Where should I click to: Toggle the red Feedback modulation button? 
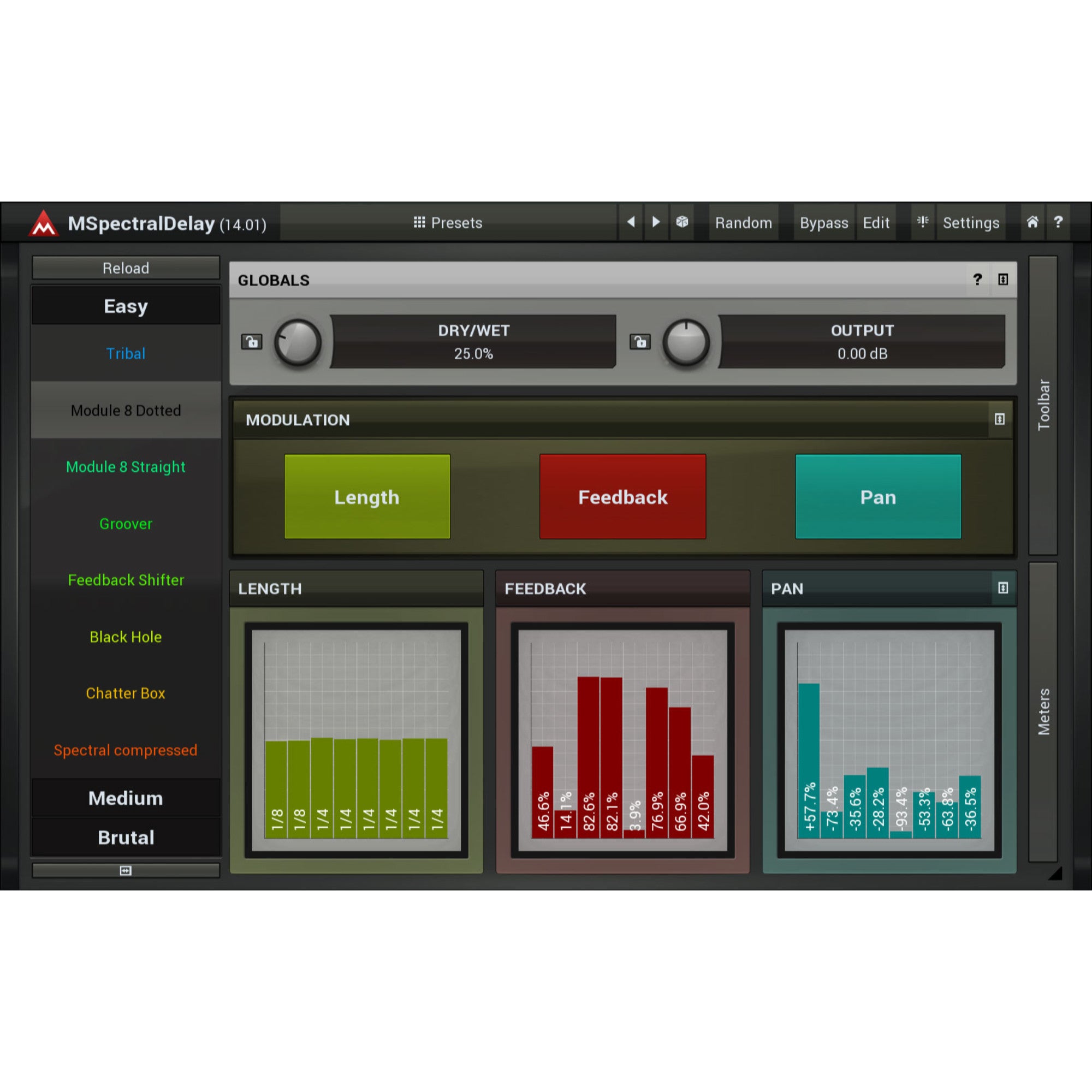622,497
